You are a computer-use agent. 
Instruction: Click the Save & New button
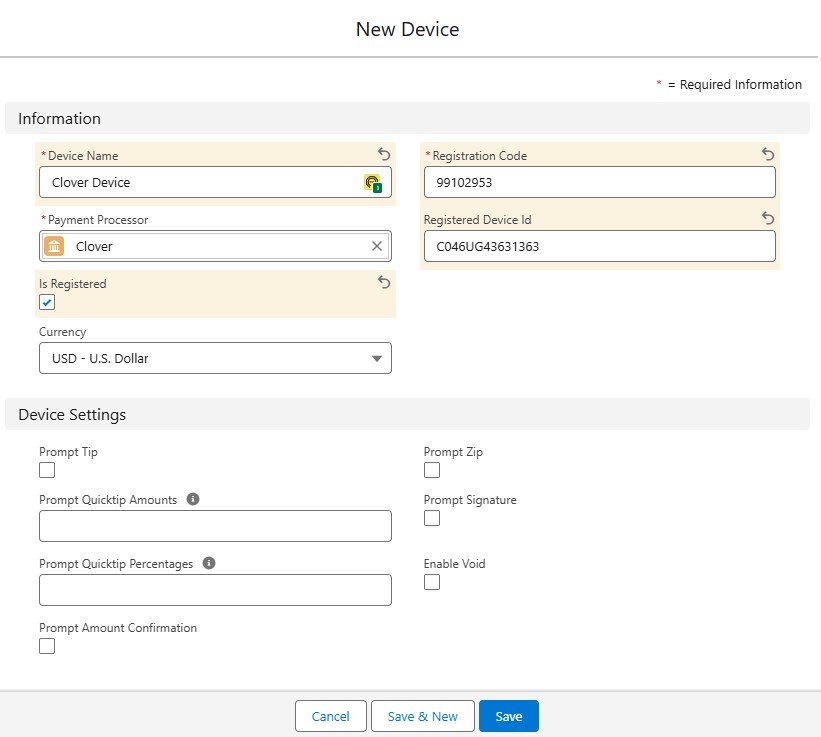pyautogui.click(x=422, y=716)
